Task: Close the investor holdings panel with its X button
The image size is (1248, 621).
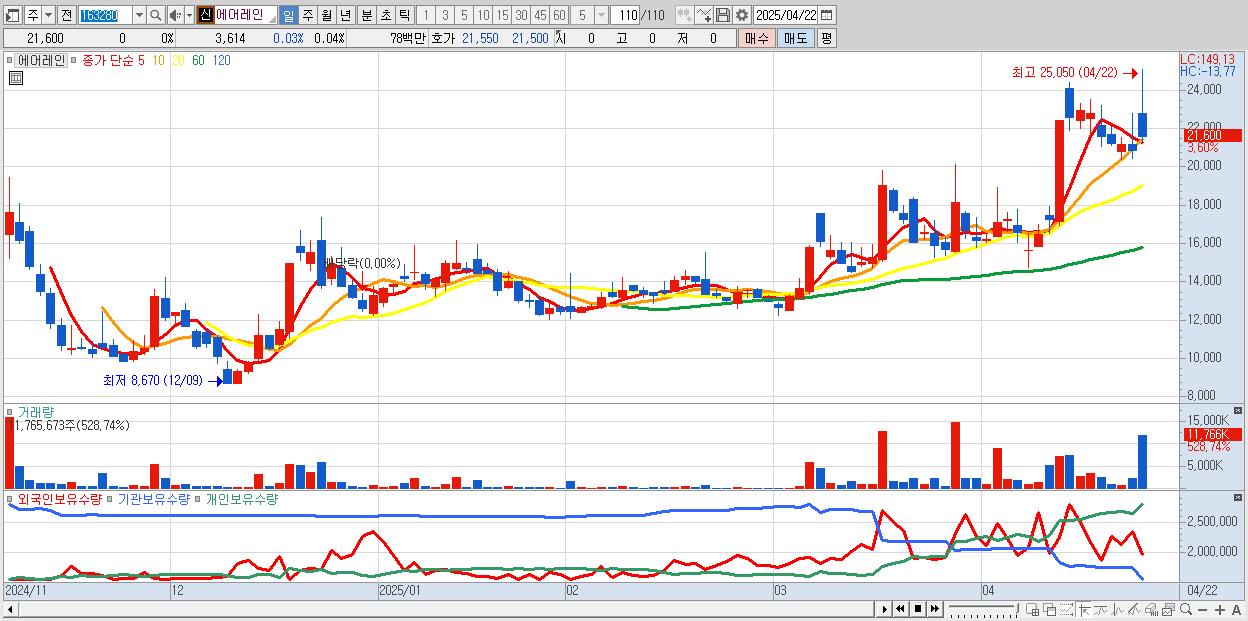Action: pos(1240,497)
